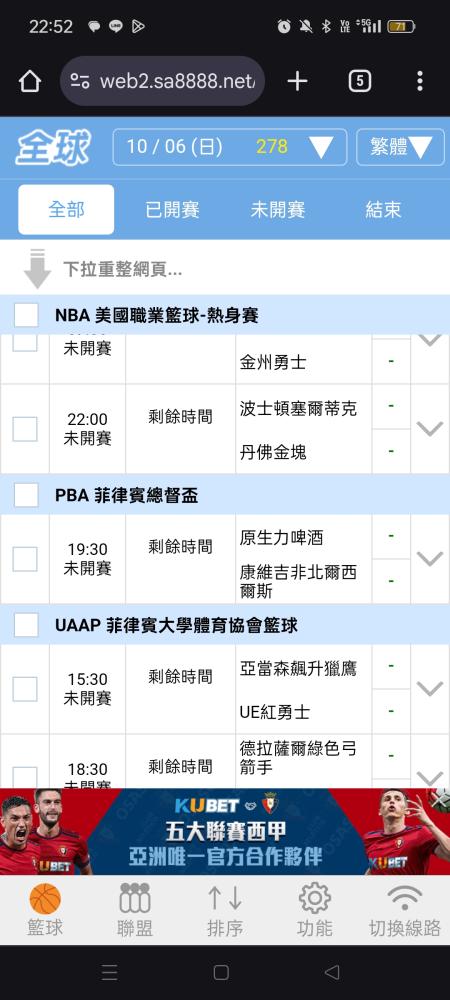Open the 繁體 language dropdown

pos(400,147)
